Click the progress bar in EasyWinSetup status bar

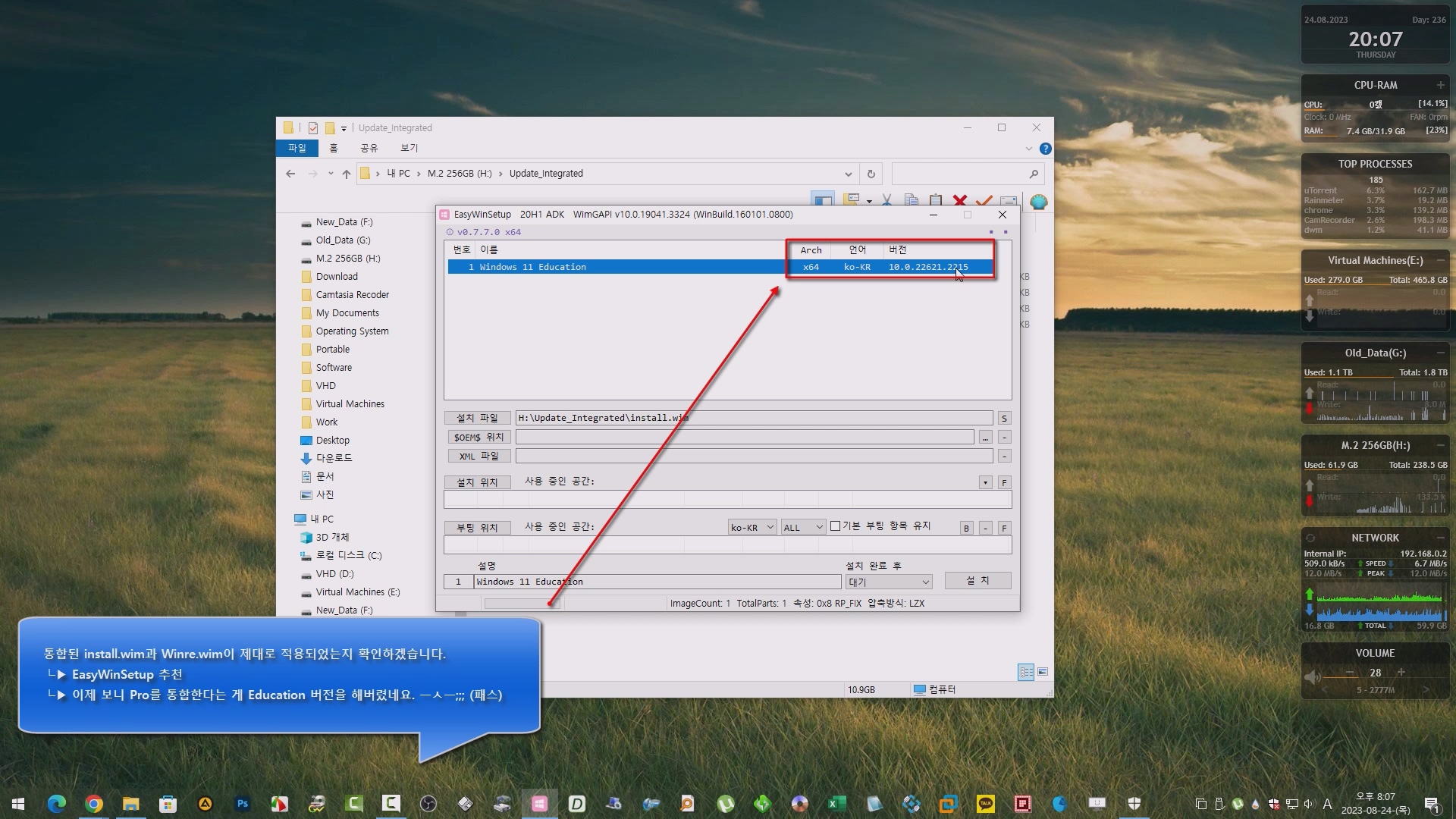[x=522, y=604]
